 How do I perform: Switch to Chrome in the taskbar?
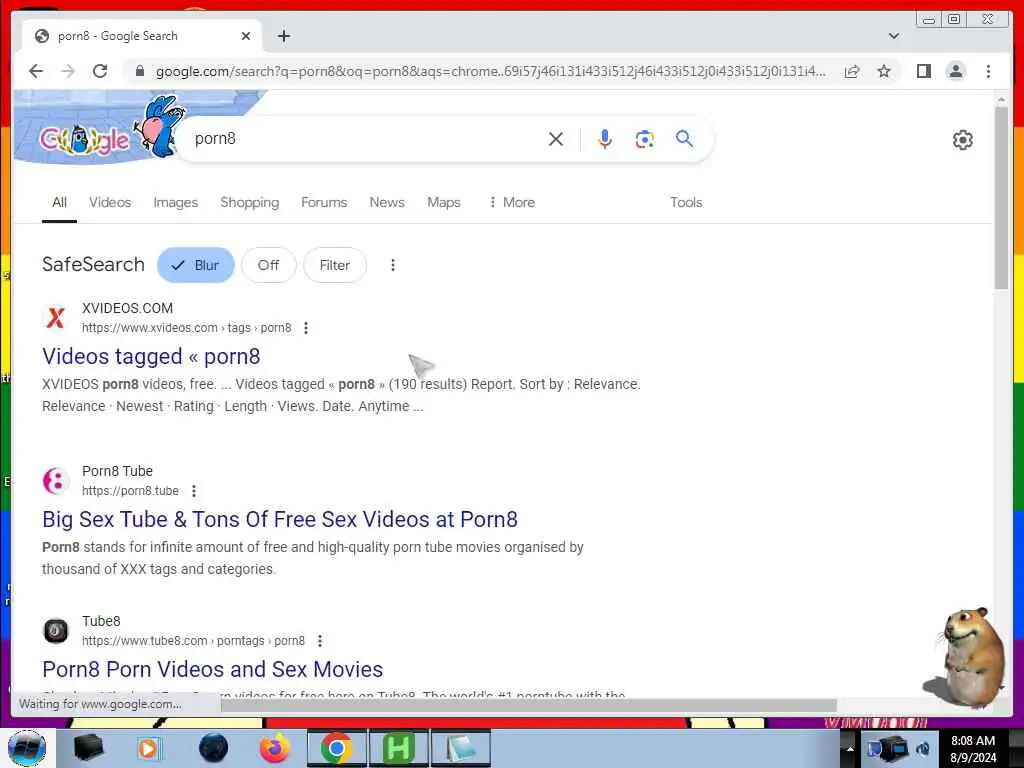336,748
